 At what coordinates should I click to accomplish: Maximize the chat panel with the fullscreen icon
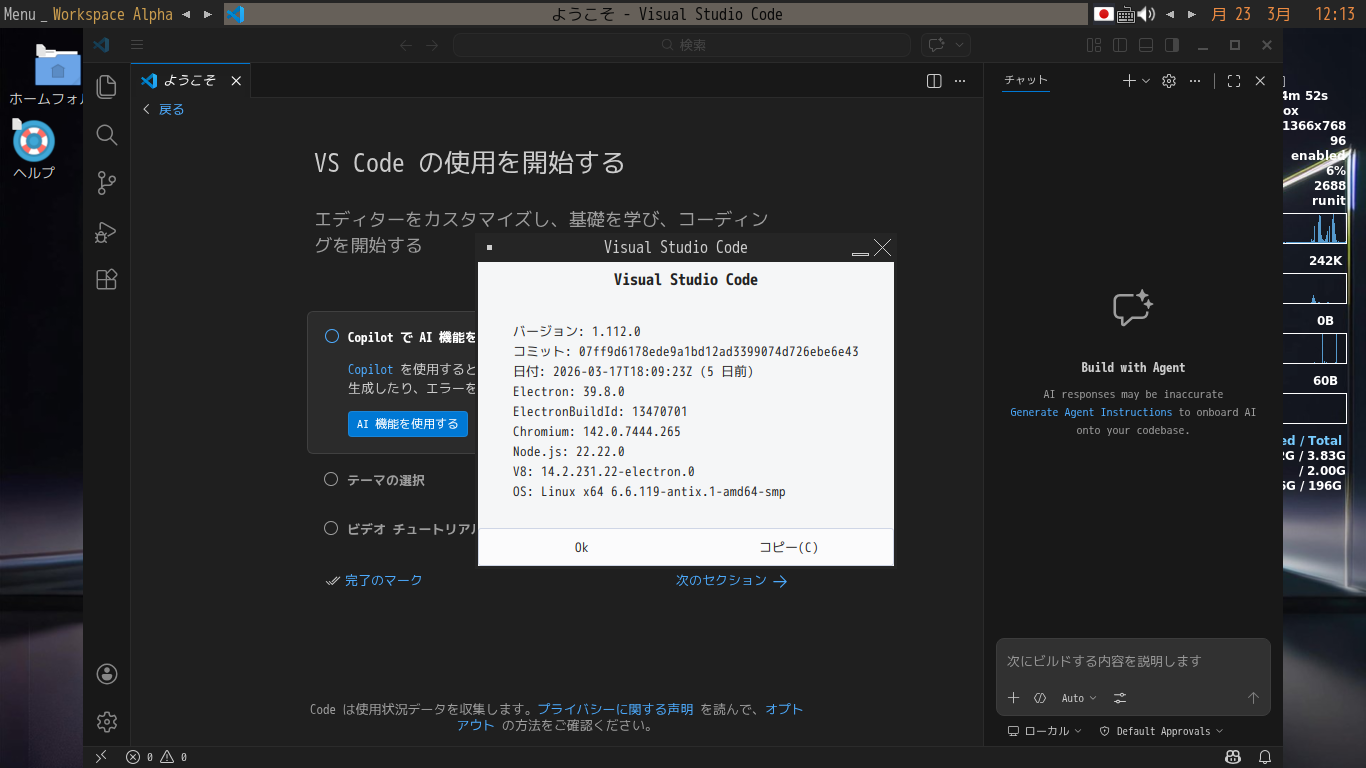point(1234,81)
